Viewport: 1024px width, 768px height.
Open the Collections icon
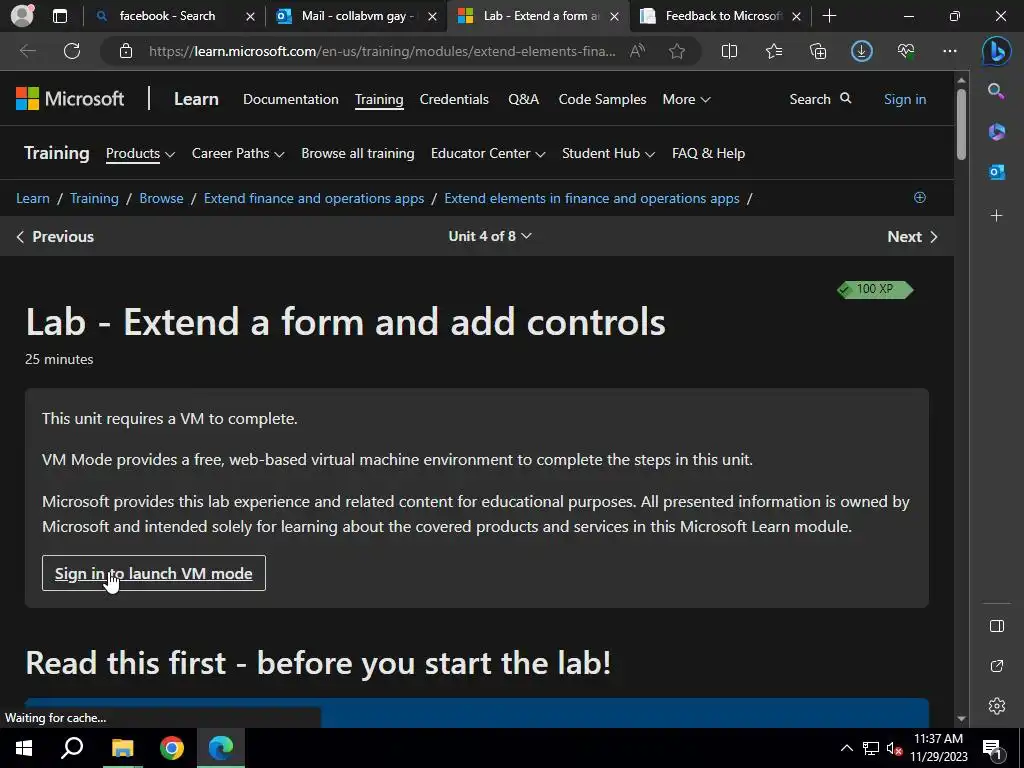818,51
